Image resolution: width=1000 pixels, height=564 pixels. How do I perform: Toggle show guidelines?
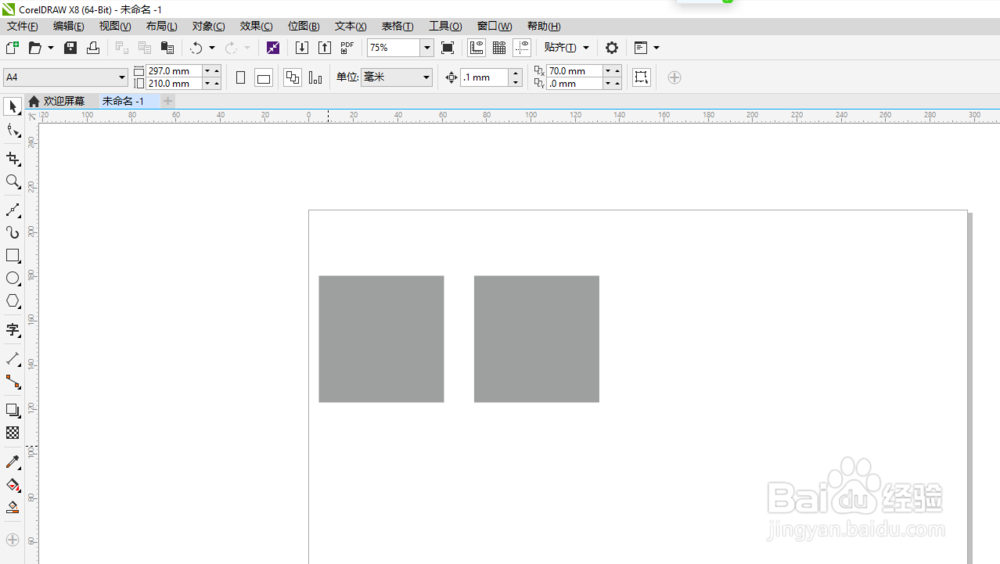coord(522,48)
